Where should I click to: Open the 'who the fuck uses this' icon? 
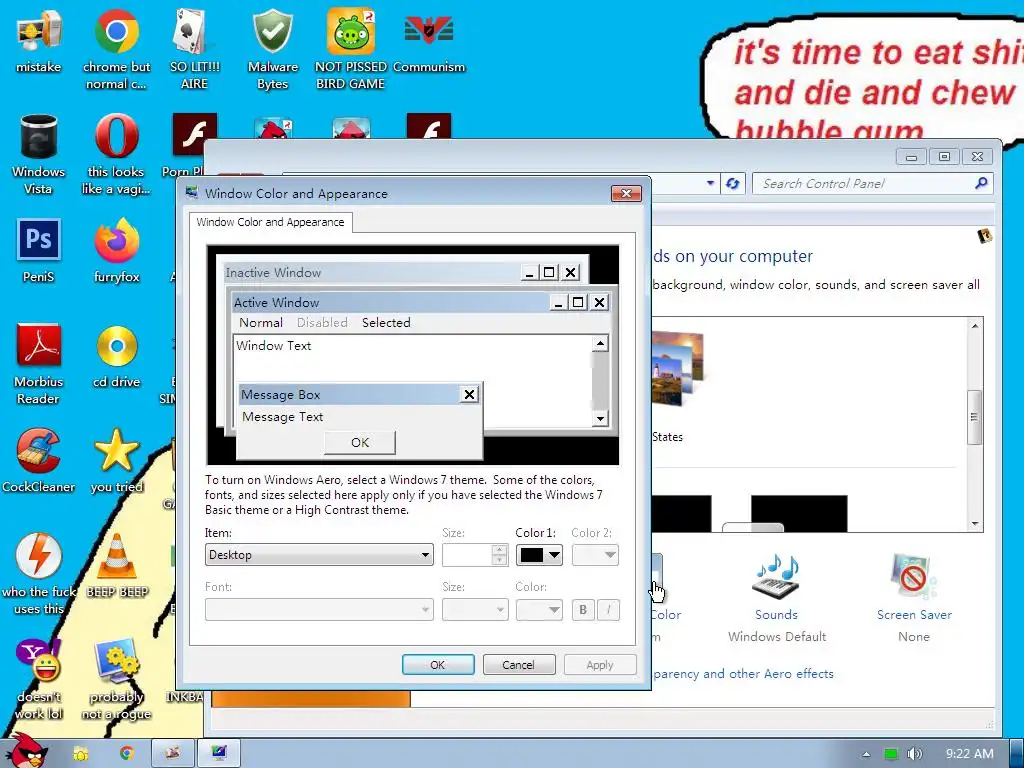click(39, 574)
